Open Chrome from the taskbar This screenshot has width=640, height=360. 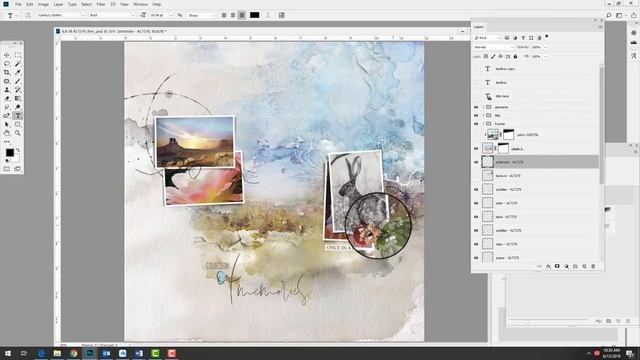click(x=73, y=353)
